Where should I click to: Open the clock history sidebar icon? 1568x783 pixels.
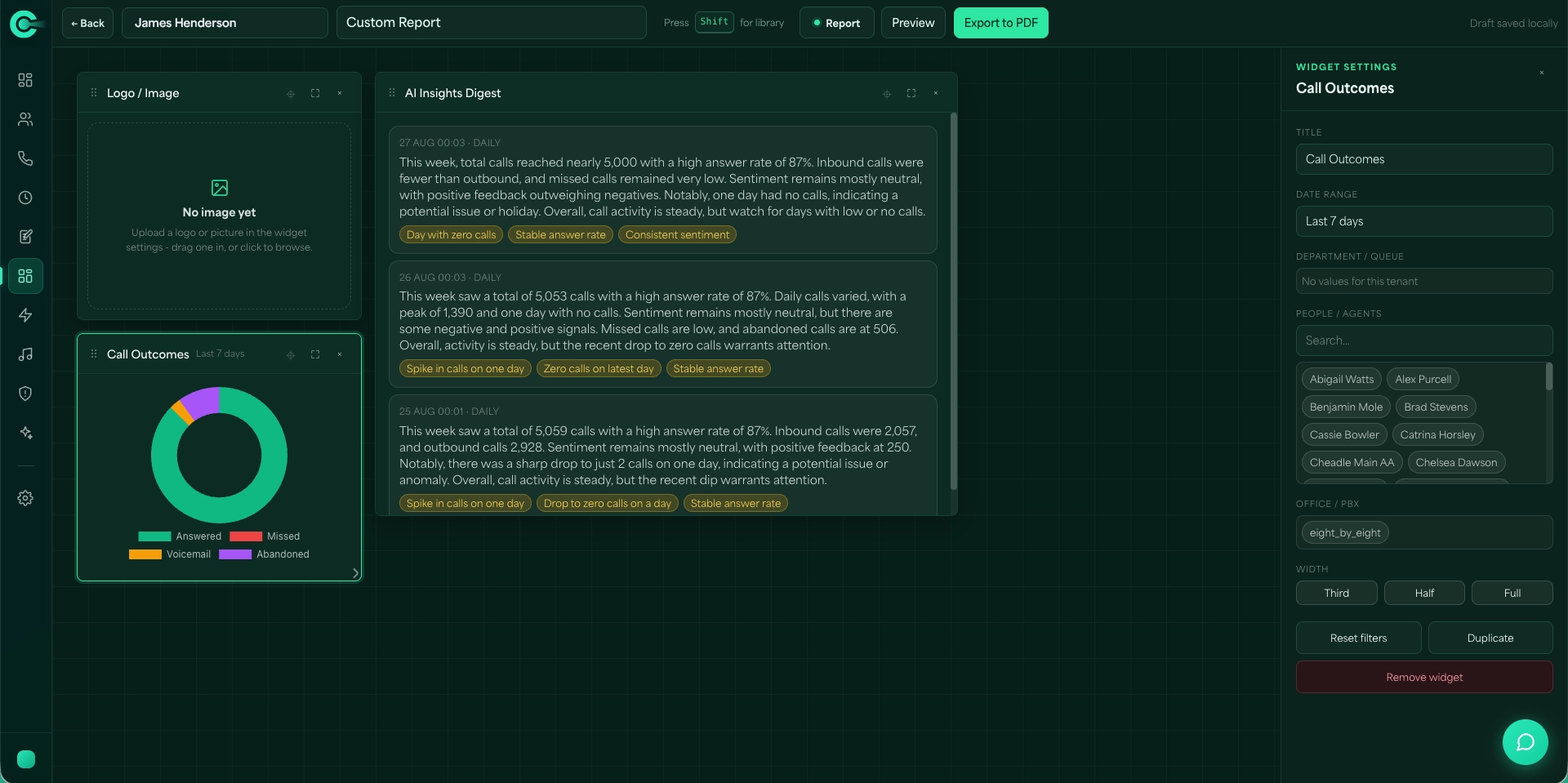25,198
